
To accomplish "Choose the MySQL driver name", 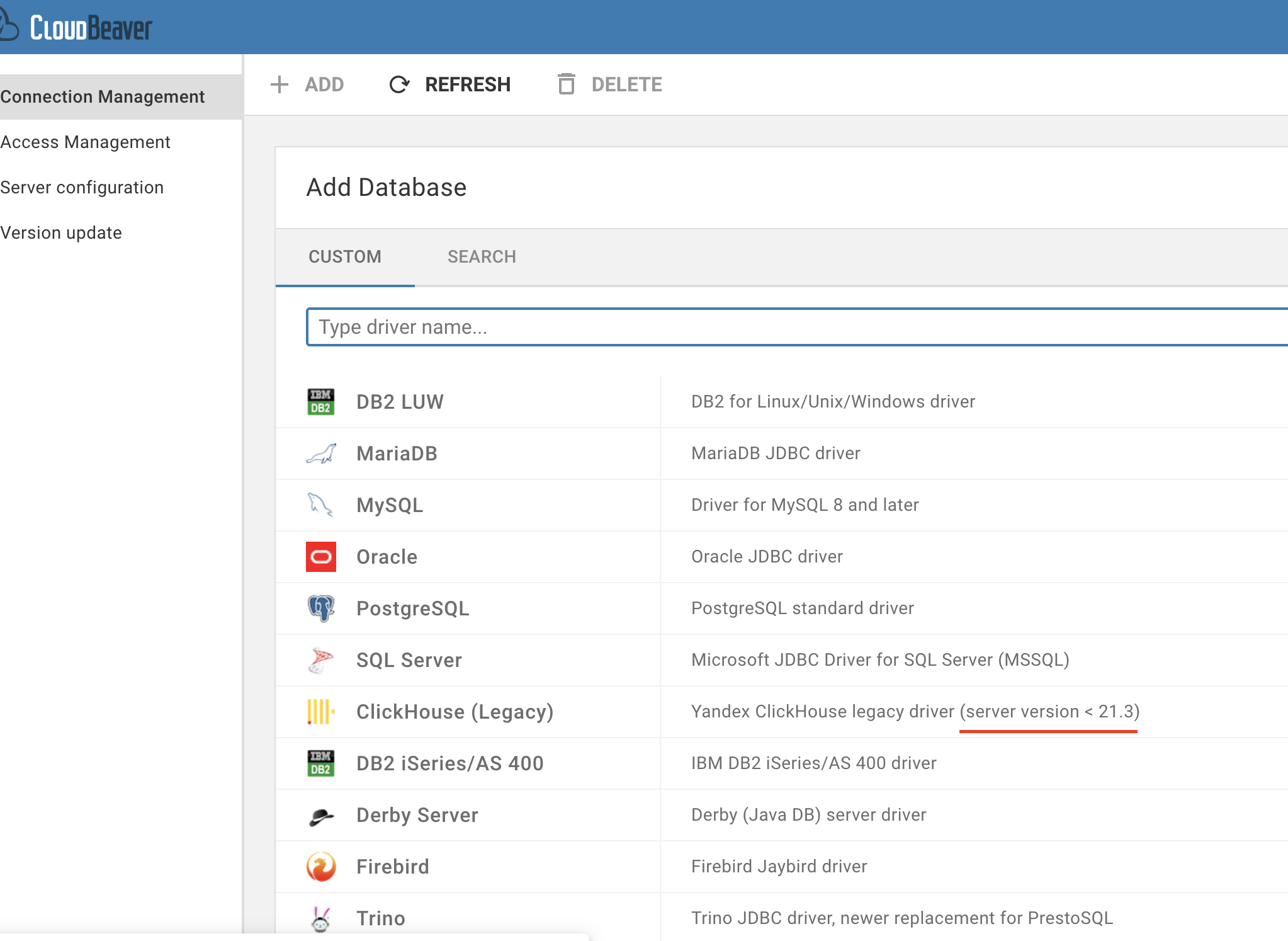I will [390, 505].
